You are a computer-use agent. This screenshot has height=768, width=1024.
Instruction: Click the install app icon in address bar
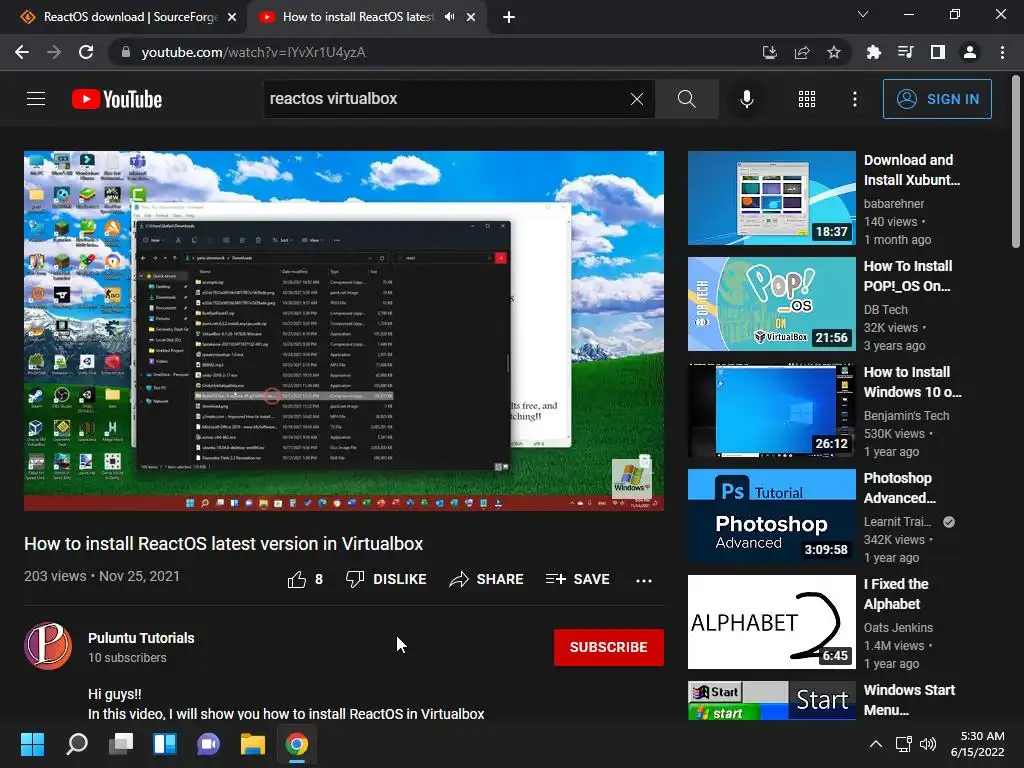point(770,52)
